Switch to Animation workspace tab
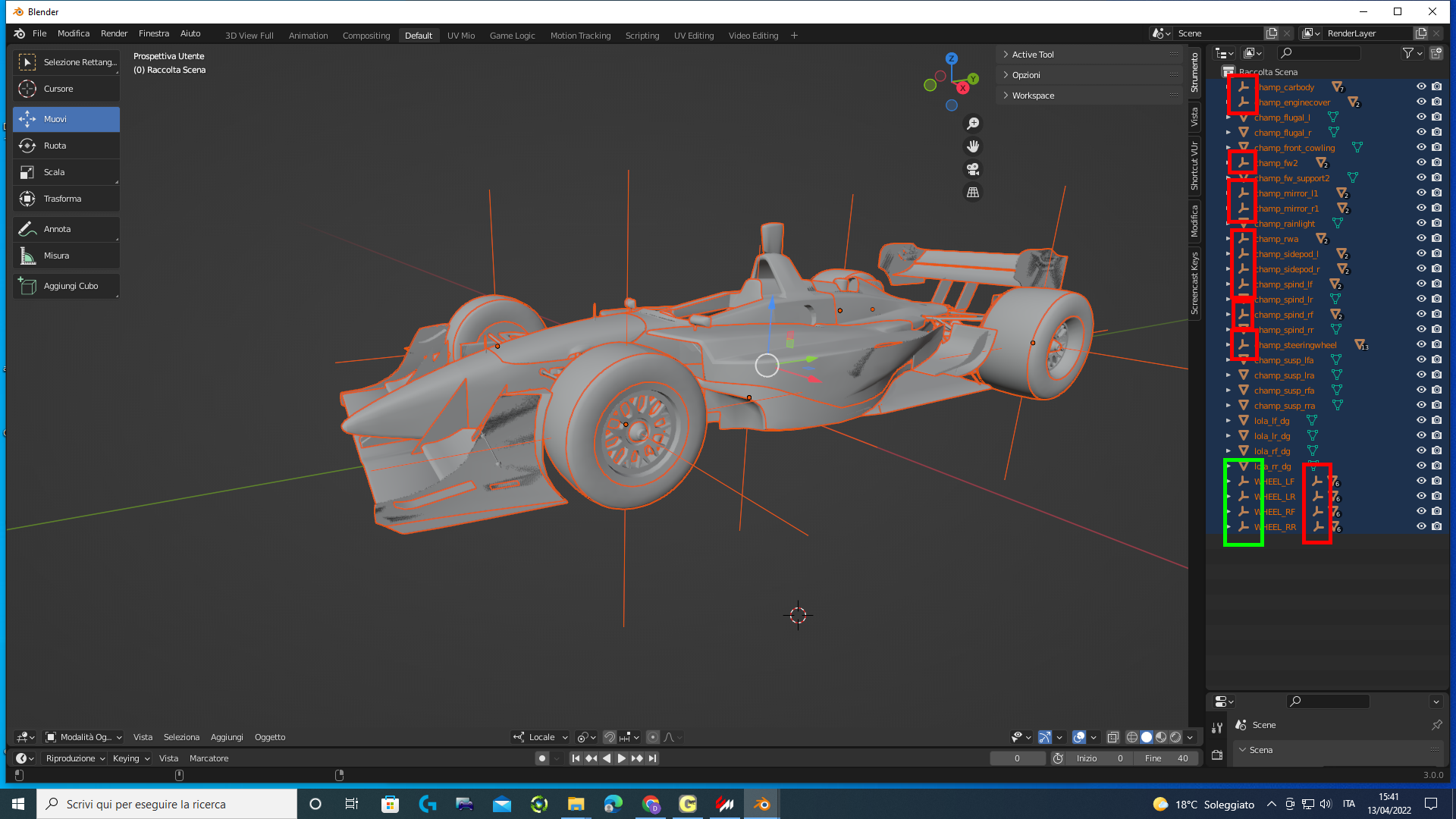Image resolution: width=1456 pixels, height=819 pixels. tap(308, 36)
